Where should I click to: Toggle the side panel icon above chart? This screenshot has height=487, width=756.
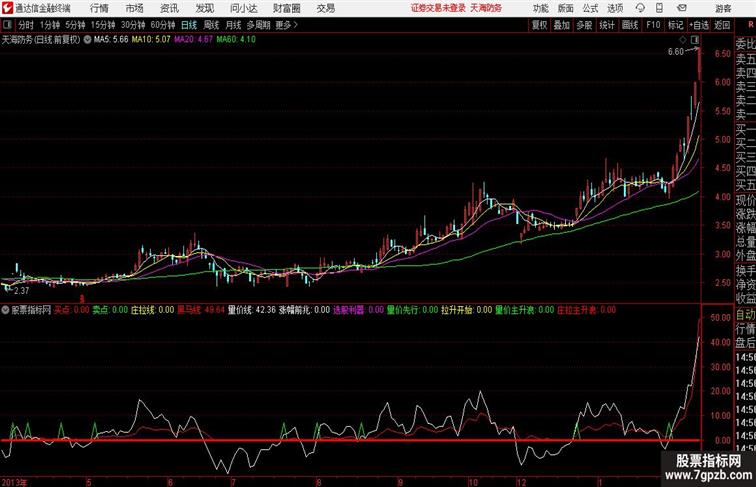point(695,40)
